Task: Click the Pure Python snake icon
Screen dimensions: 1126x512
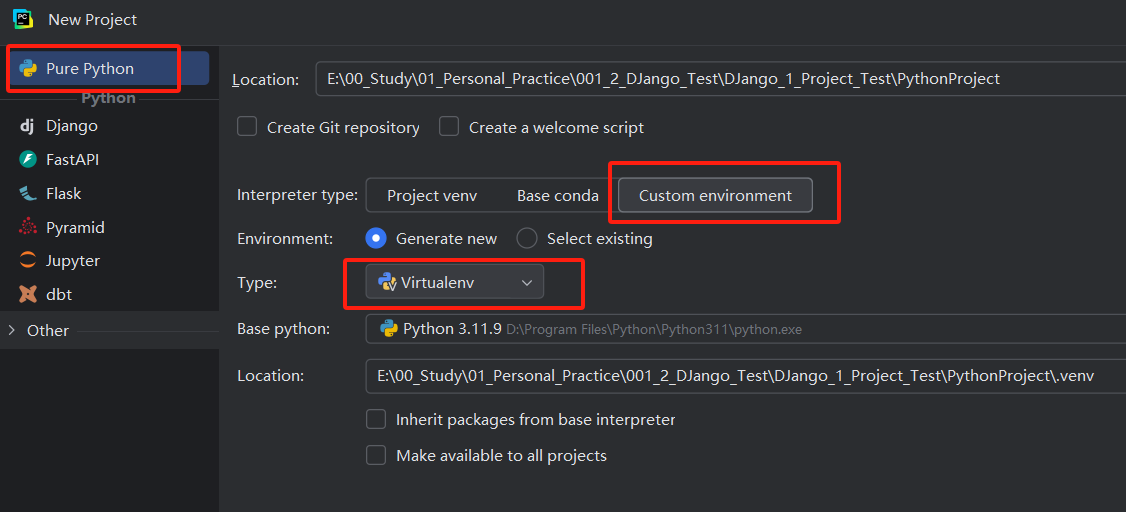Action: (28, 69)
